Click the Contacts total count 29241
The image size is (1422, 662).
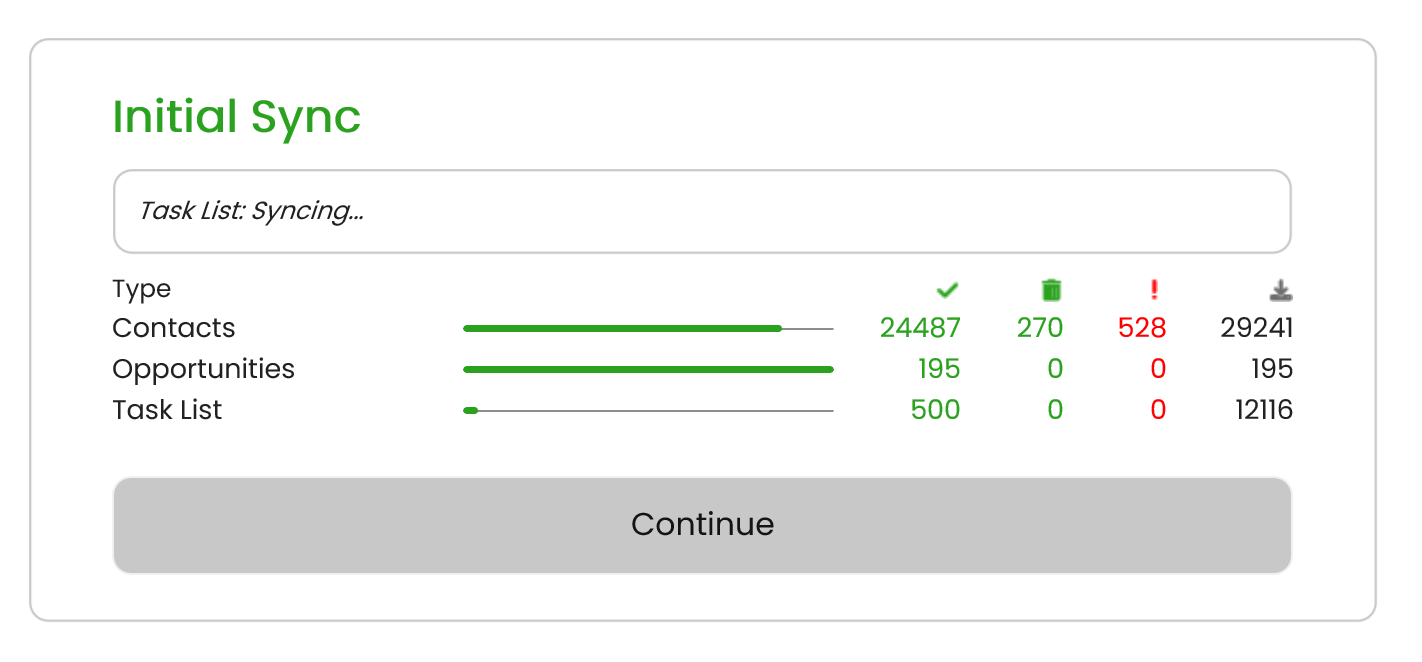coord(1257,328)
